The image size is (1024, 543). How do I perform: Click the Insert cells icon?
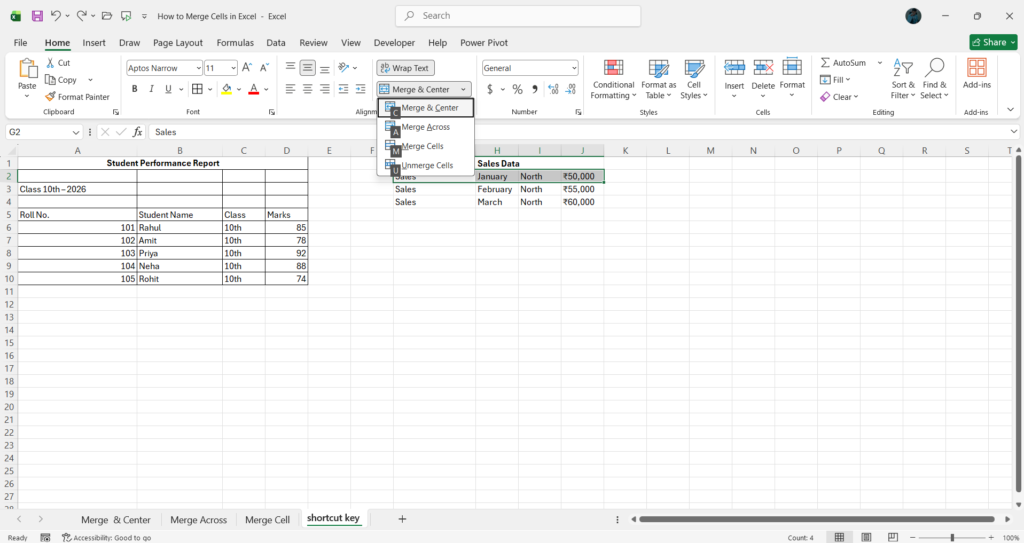734,67
